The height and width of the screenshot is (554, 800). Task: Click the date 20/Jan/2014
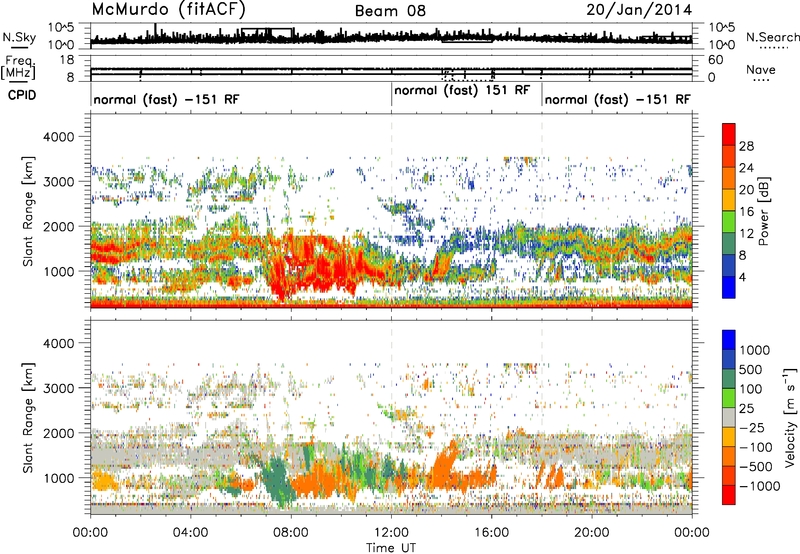pyautogui.click(x=639, y=9)
